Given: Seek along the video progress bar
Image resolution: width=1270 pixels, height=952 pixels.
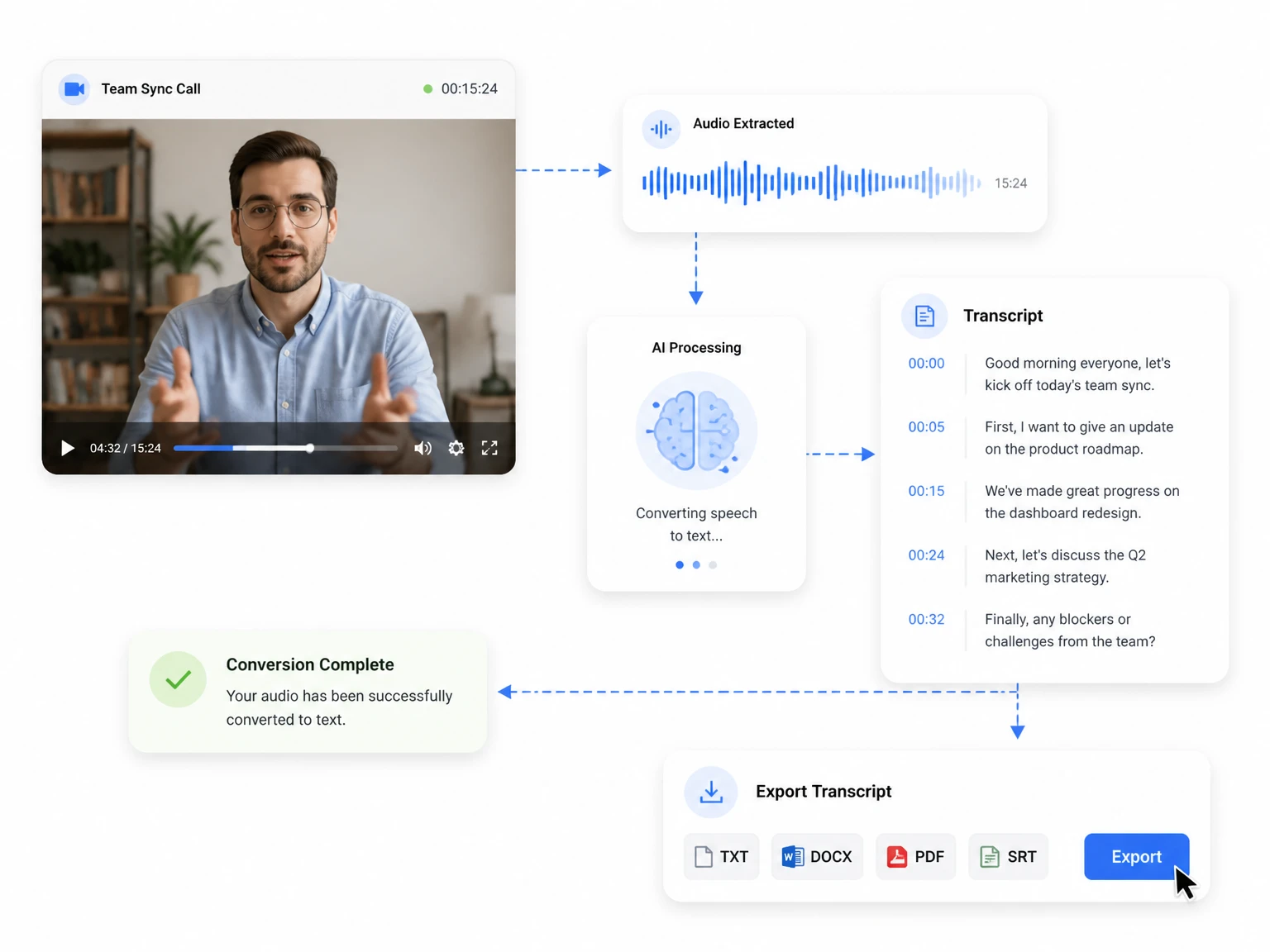Looking at the screenshot, I should click(x=285, y=448).
